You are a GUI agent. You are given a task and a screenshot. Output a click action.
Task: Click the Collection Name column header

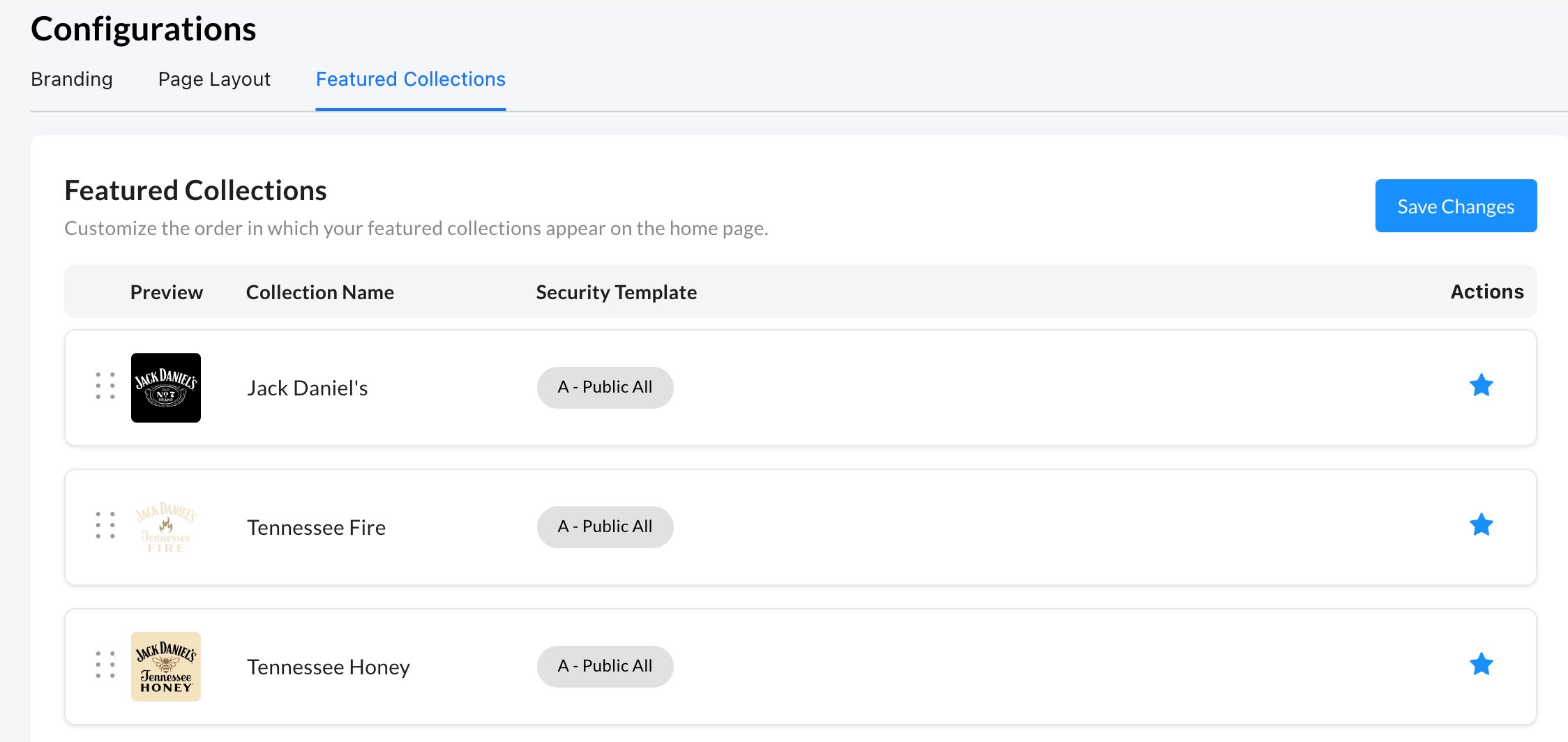click(320, 292)
